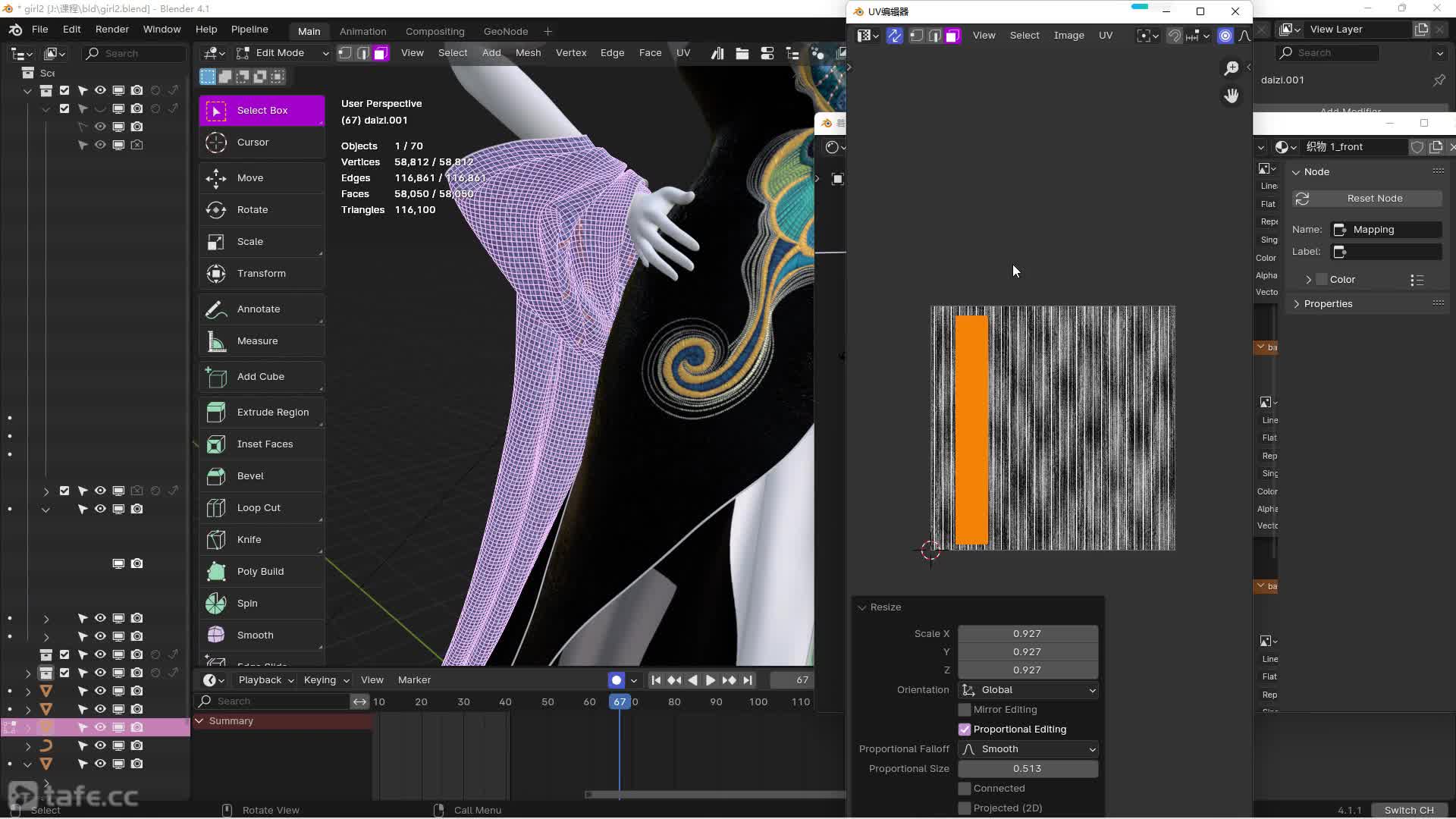Activate the Loop Cut tool
Viewport: 1456px width, 819px height.
261,507
